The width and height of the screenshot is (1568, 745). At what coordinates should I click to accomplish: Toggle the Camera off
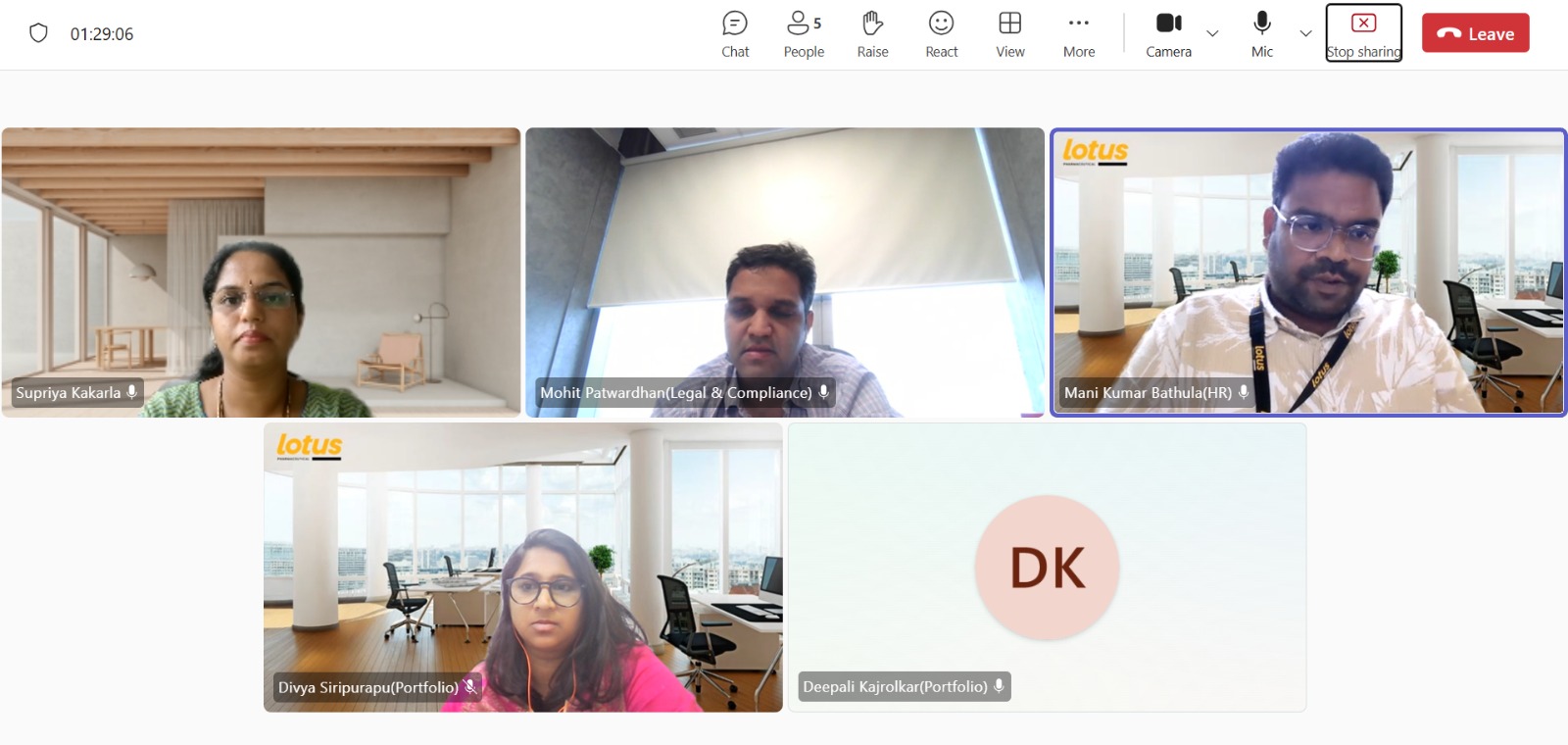(x=1168, y=34)
